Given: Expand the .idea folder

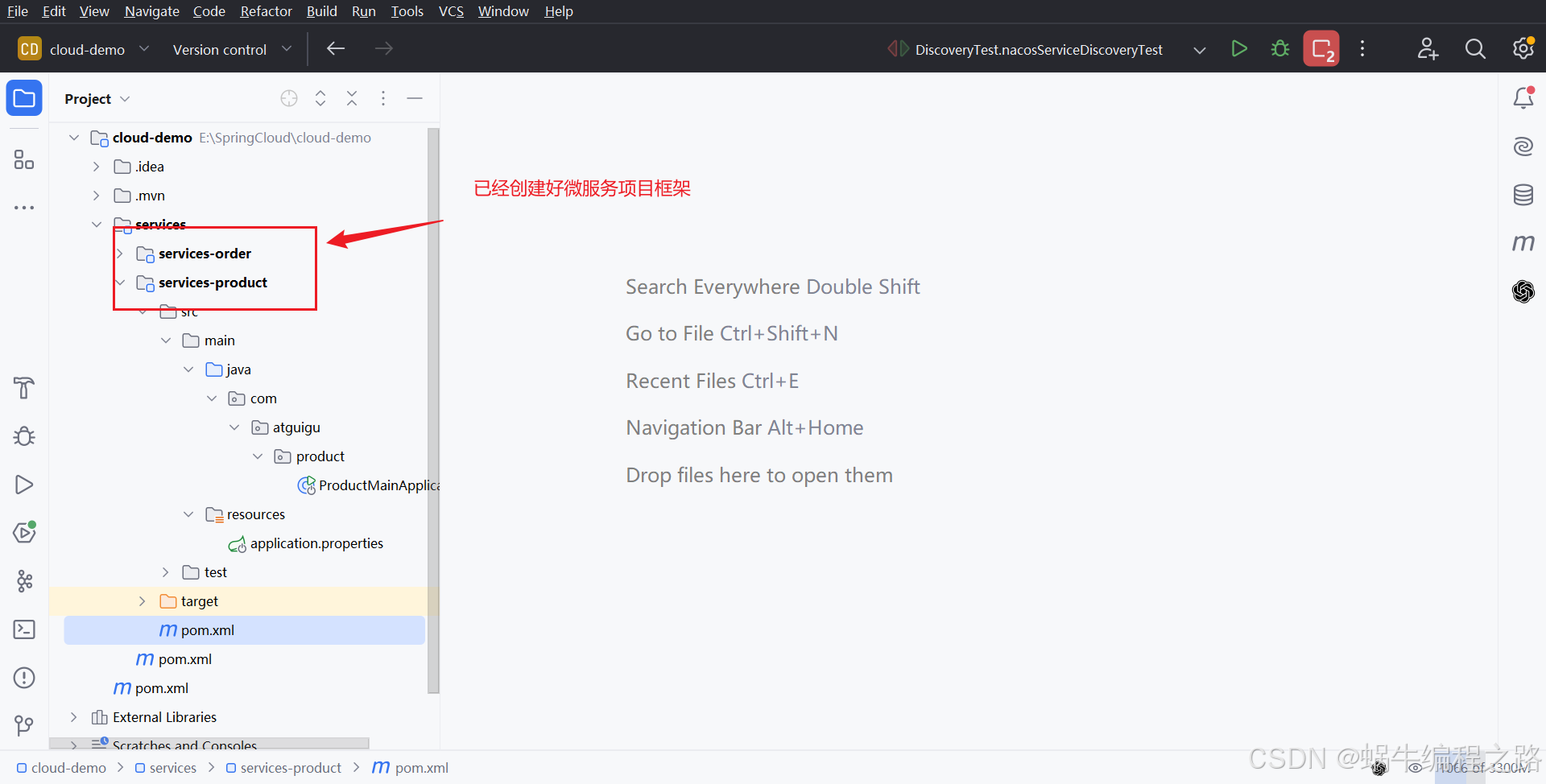Looking at the screenshot, I should coord(97,167).
